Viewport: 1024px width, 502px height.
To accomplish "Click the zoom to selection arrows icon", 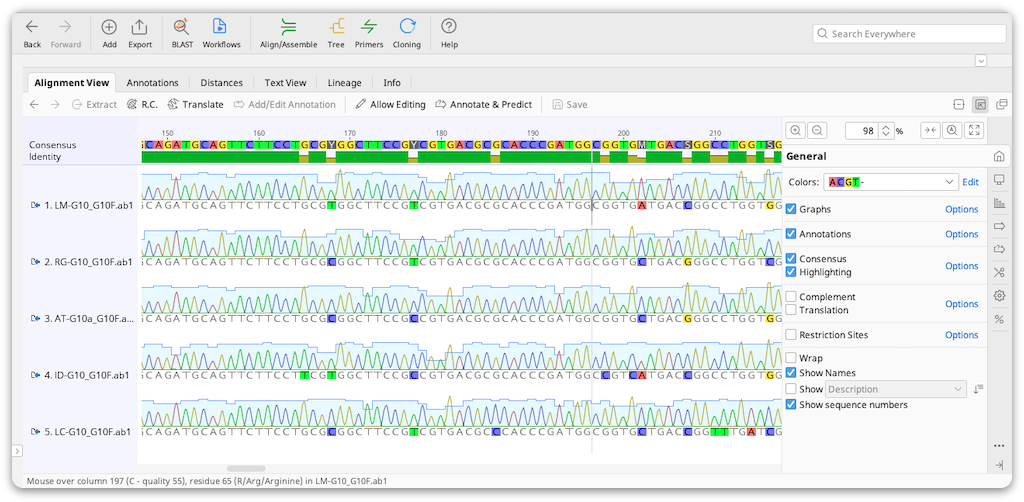I will [930, 131].
